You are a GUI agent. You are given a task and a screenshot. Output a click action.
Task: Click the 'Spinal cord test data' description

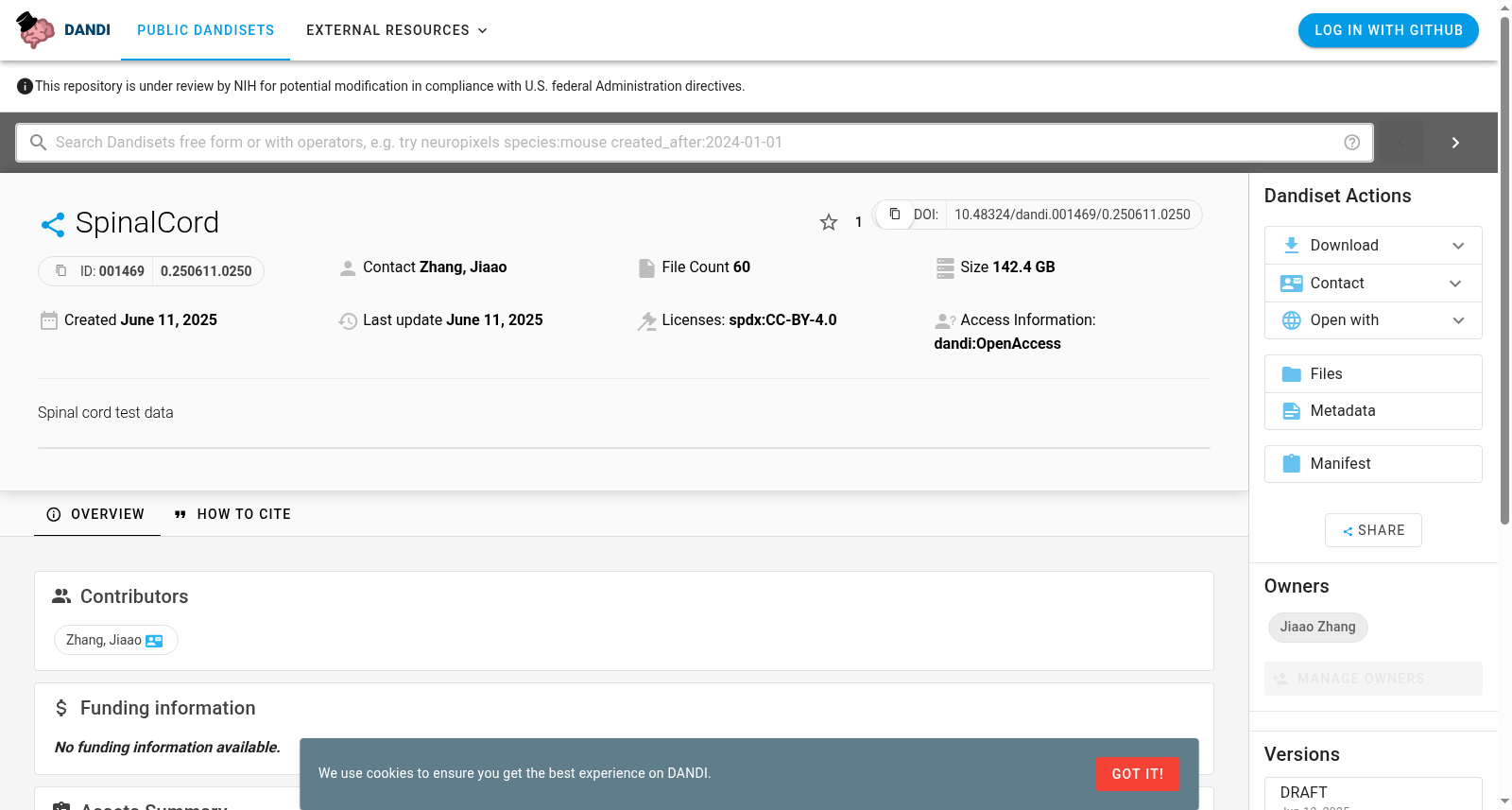[106, 413]
